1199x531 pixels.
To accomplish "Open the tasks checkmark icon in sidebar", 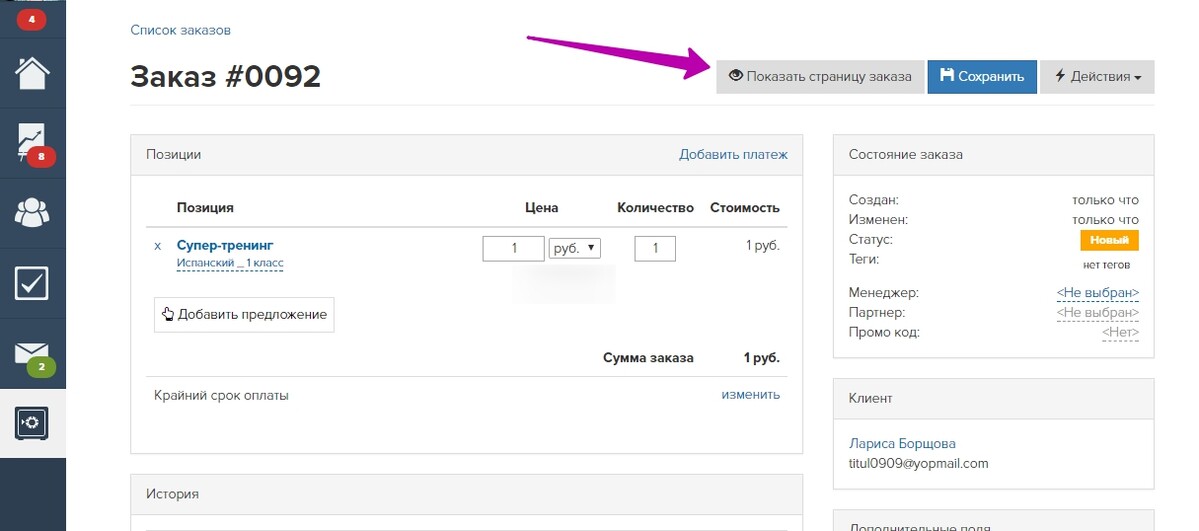I will [32, 282].
